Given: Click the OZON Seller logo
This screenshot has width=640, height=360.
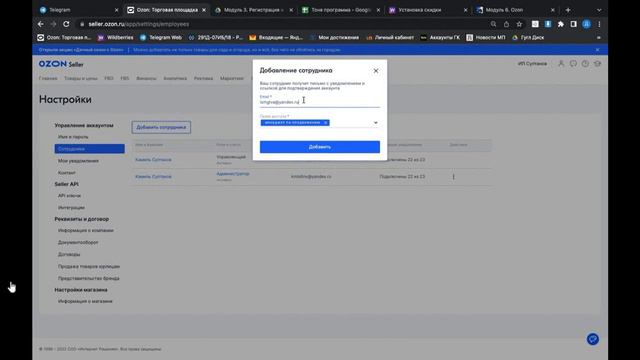Looking at the screenshot, I should 61,64.
